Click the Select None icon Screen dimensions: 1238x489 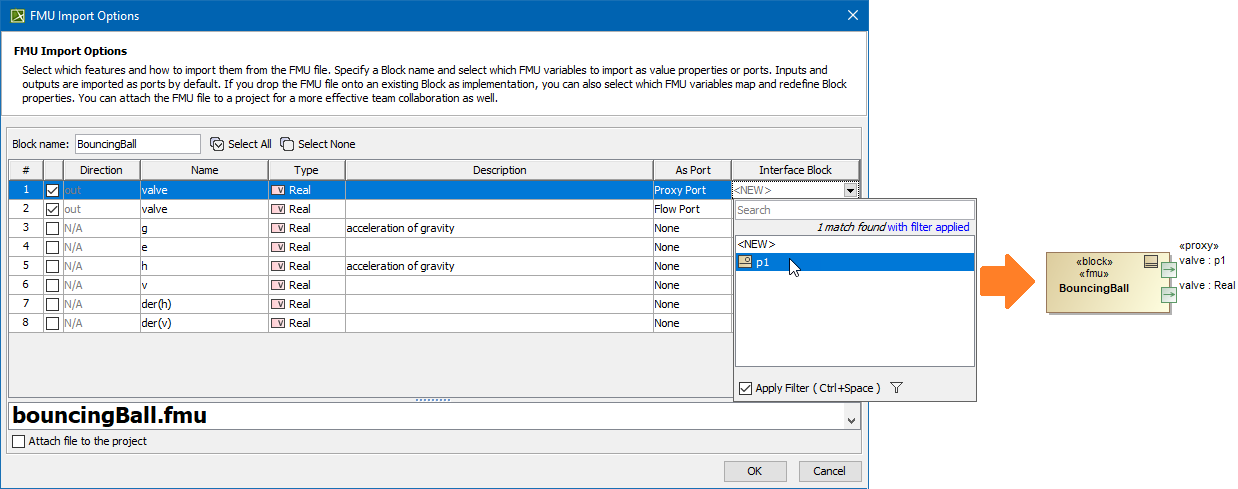pos(288,144)
